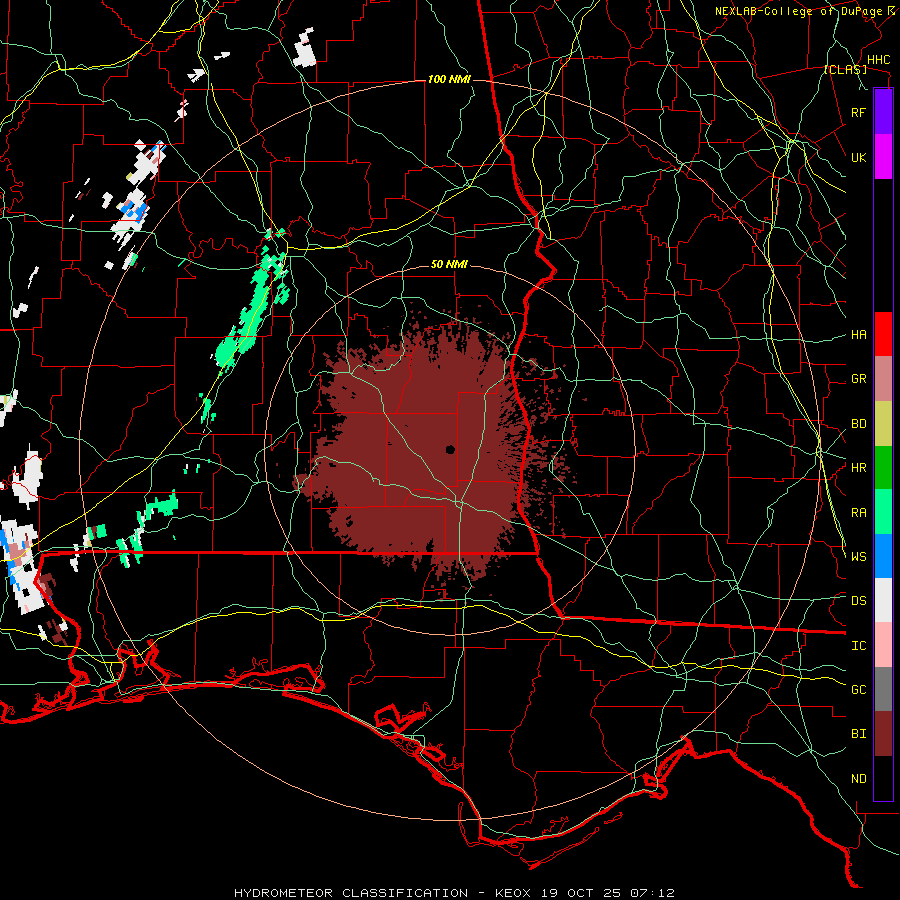Click the Hydrometeor Classification KEOX timestamp caption

(454, 893)
